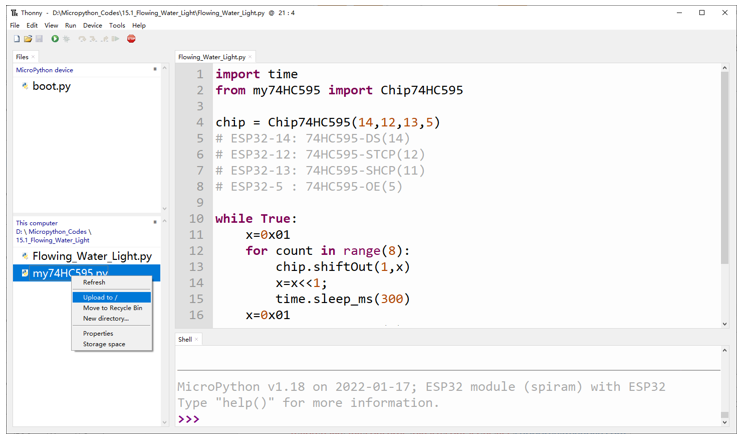Image resolution: width=744 pixels, height=440 pixels.
Task: Click the Resume debug icon
Action: [x=115, y=39]
